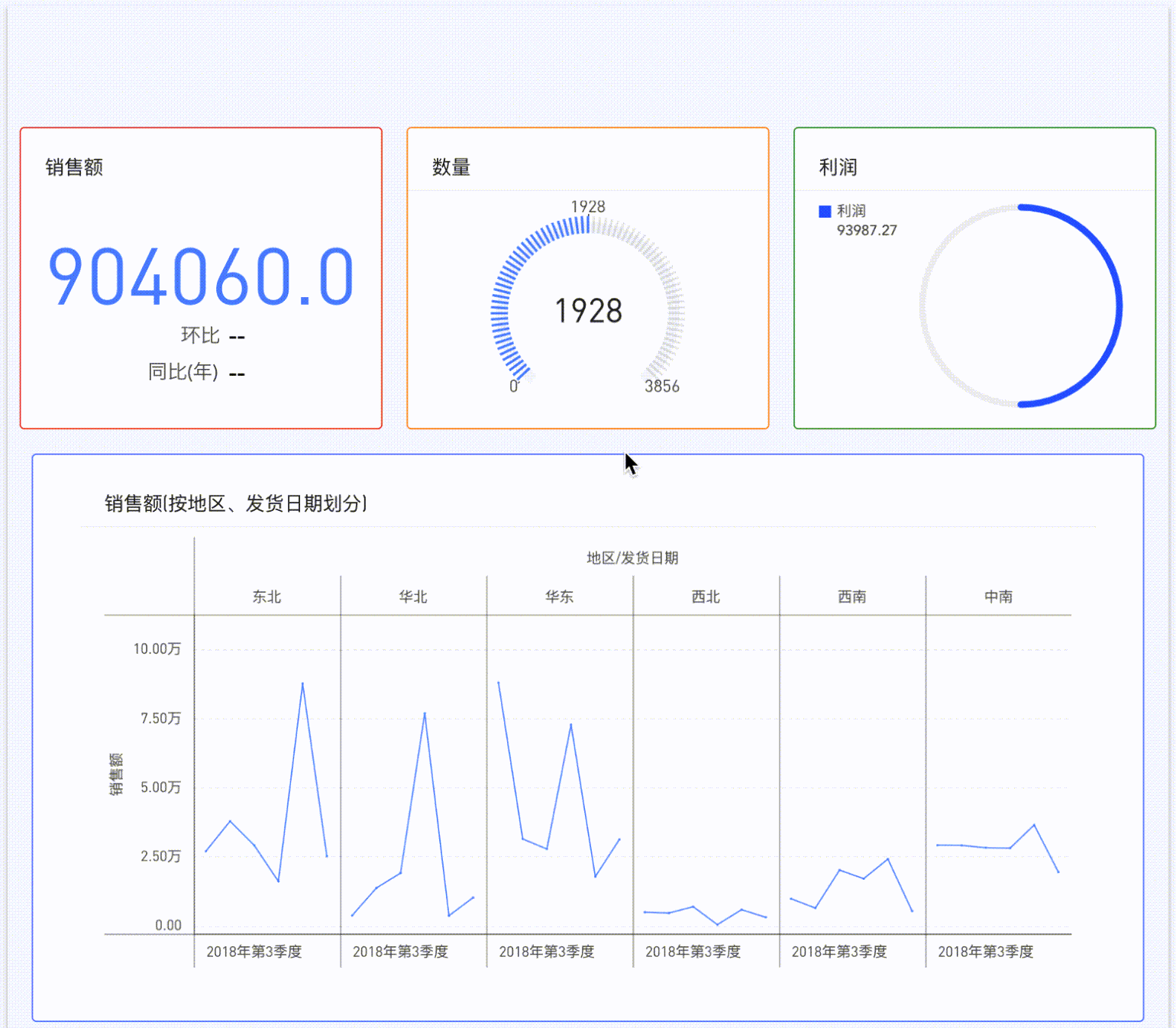Click the chart title 销售额(按地区、发货日期划分)

coord(237,503)
